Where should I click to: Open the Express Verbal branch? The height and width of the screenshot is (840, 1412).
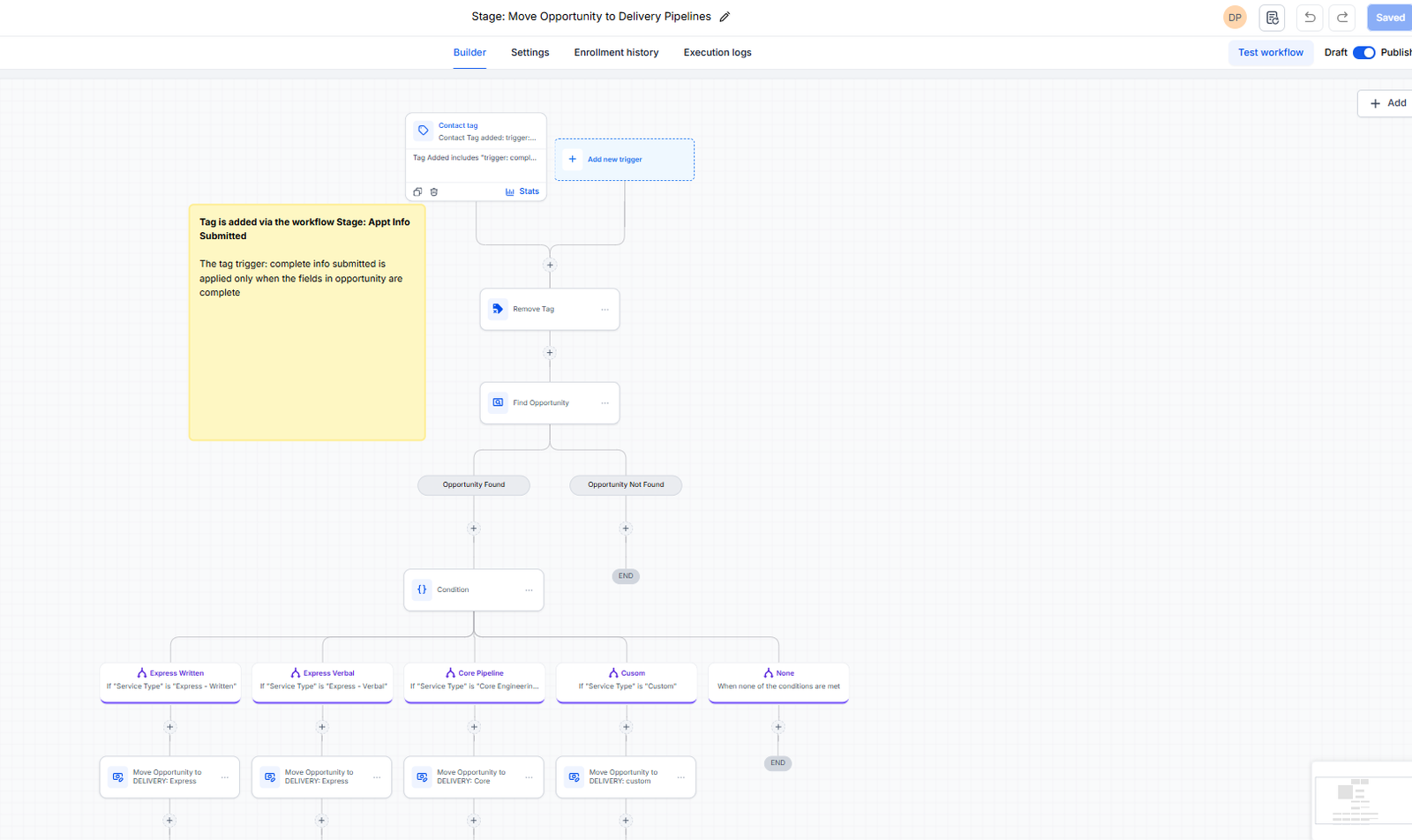(322, 683)
